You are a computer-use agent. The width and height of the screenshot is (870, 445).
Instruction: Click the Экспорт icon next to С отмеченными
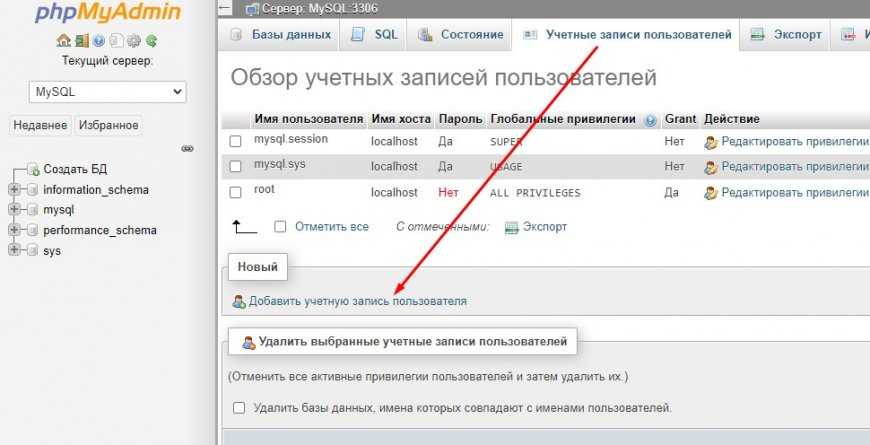coord(512,227)
